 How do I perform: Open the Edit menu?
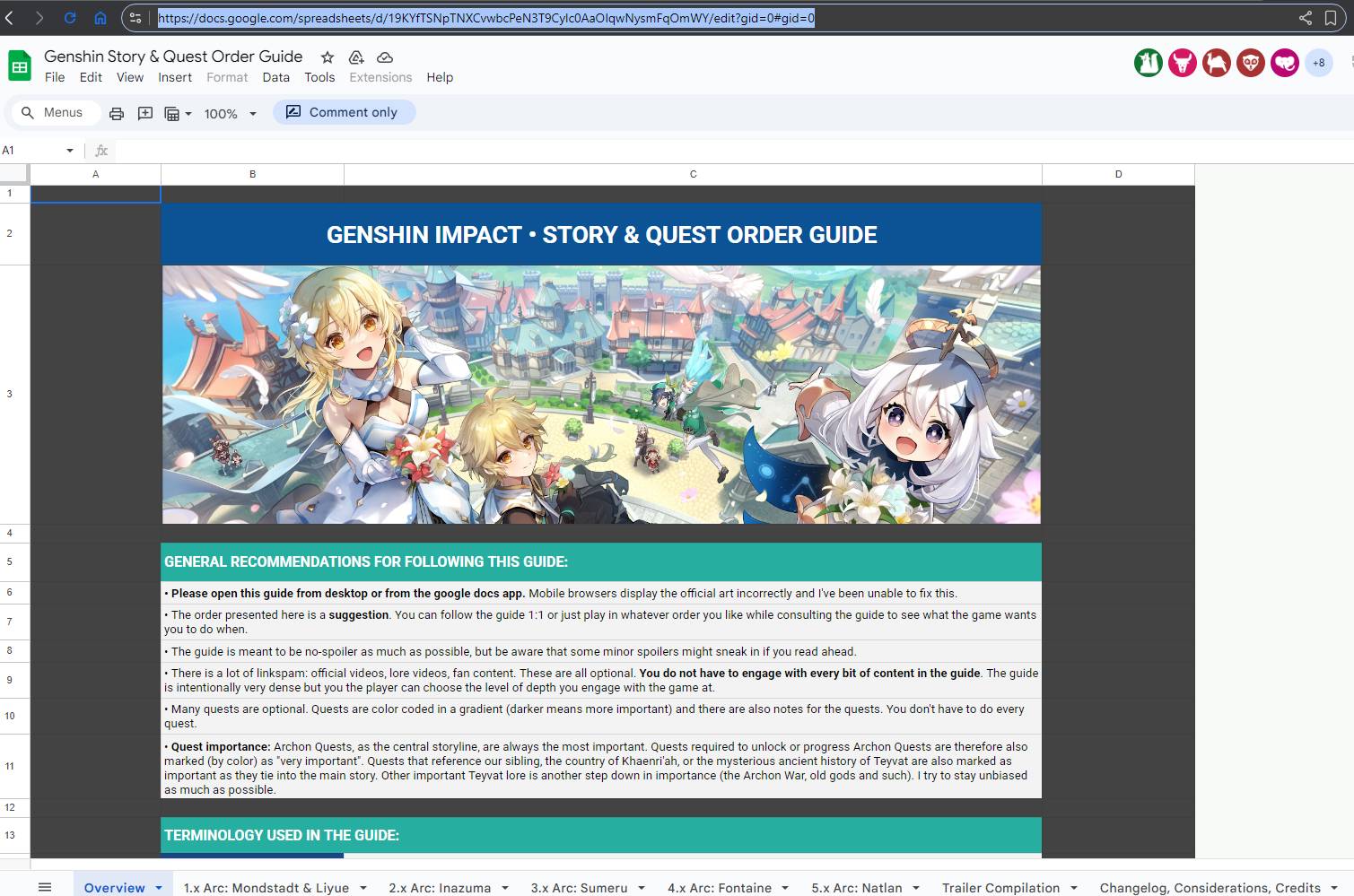91,77
